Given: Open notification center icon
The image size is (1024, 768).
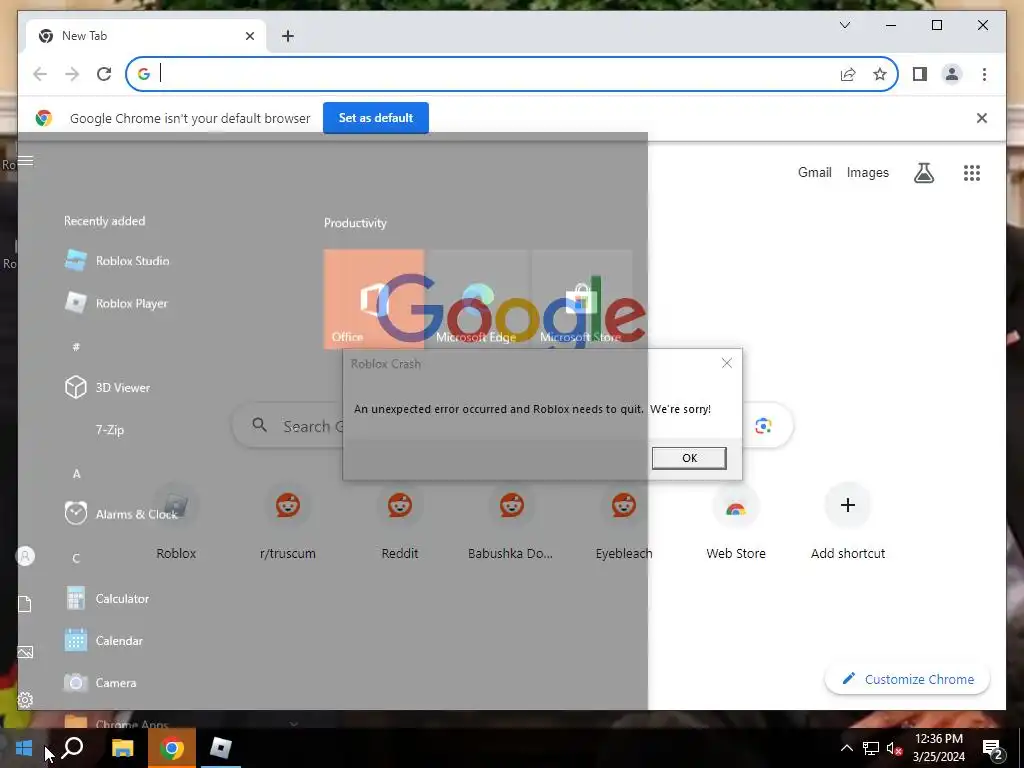Looking at the screenshot, I should [x=993, y=748].
